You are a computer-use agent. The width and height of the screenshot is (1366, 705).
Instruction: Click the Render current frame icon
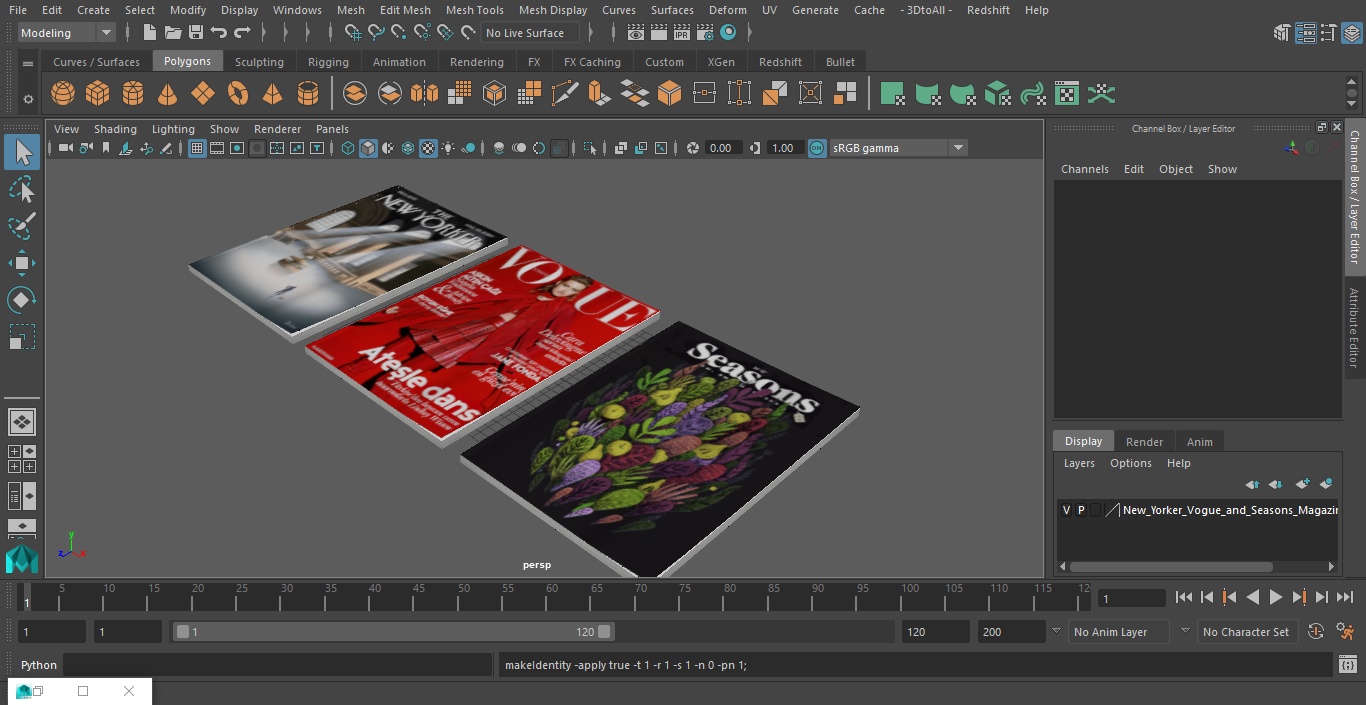click(659, 33)
